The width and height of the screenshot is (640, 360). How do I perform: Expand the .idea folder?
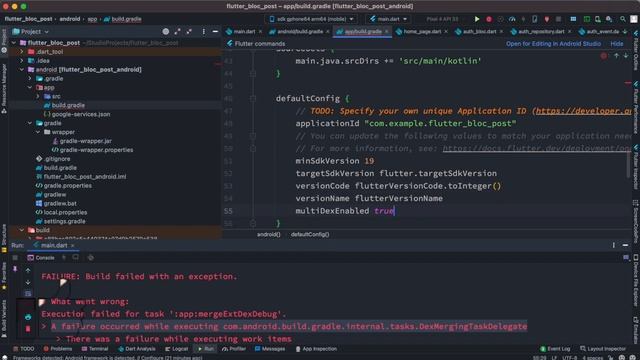click(22, 61)
